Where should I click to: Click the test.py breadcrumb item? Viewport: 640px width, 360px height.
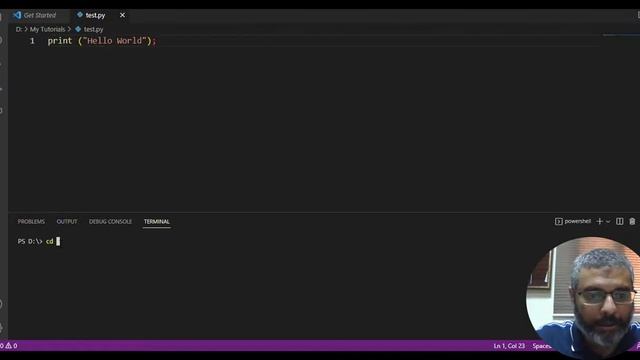click(93, 29)
